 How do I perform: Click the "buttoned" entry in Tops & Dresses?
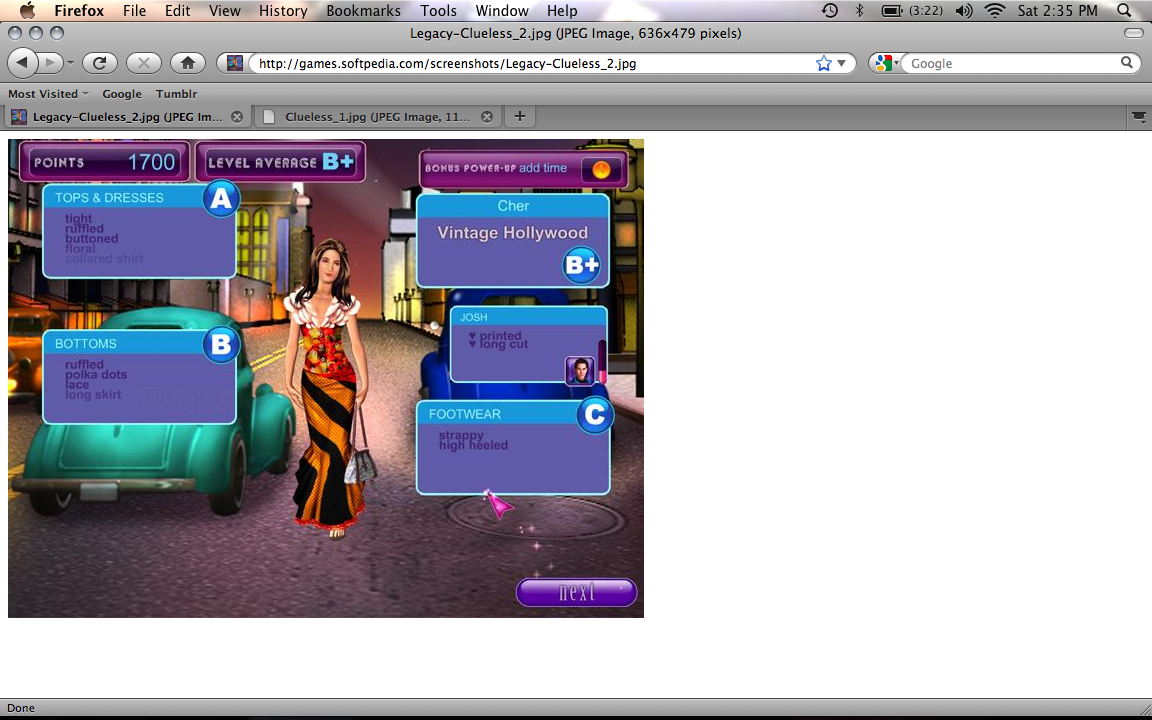point(92,239)
